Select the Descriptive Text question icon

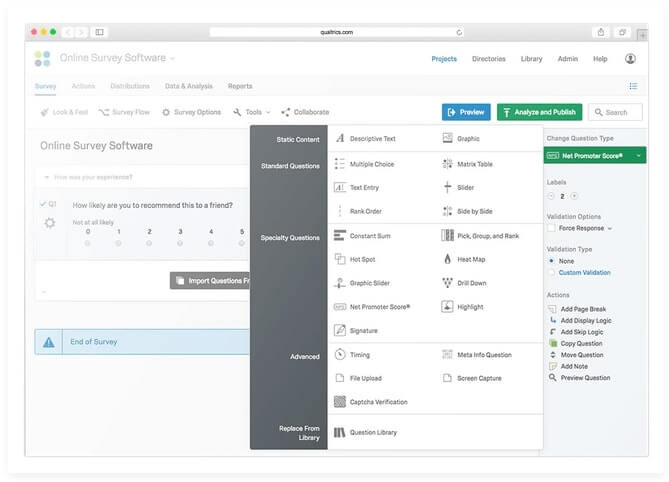[x=340, y=138]
